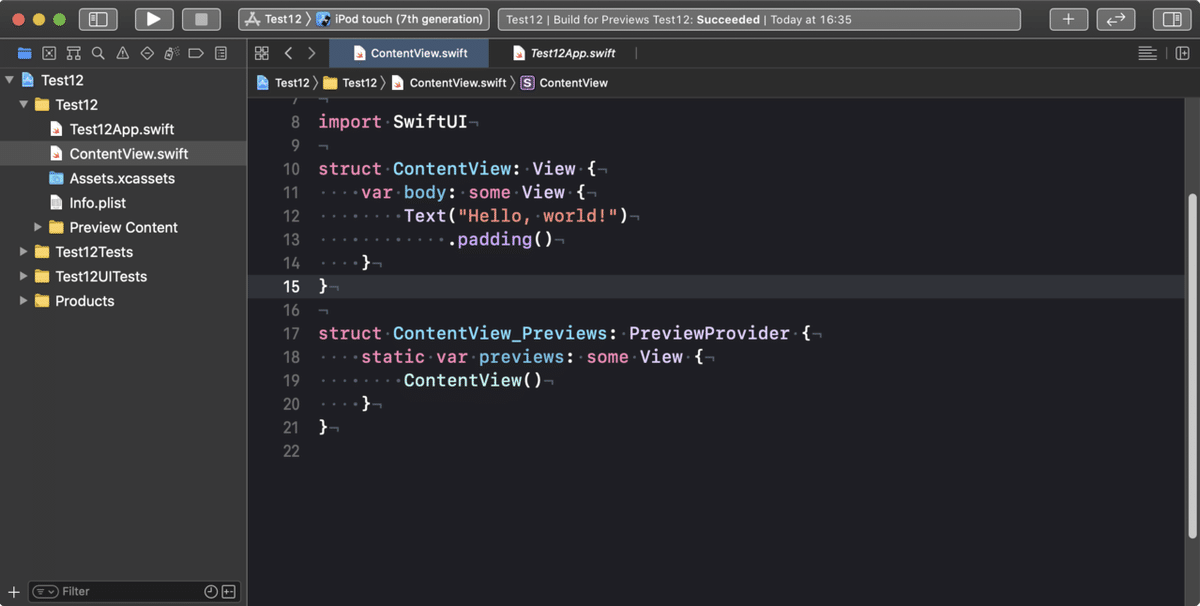Run the app with the Play button

coord(153,19)
